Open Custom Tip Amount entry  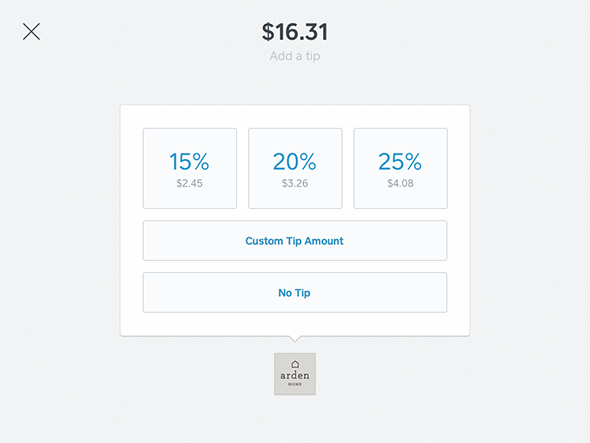(295, 241)
